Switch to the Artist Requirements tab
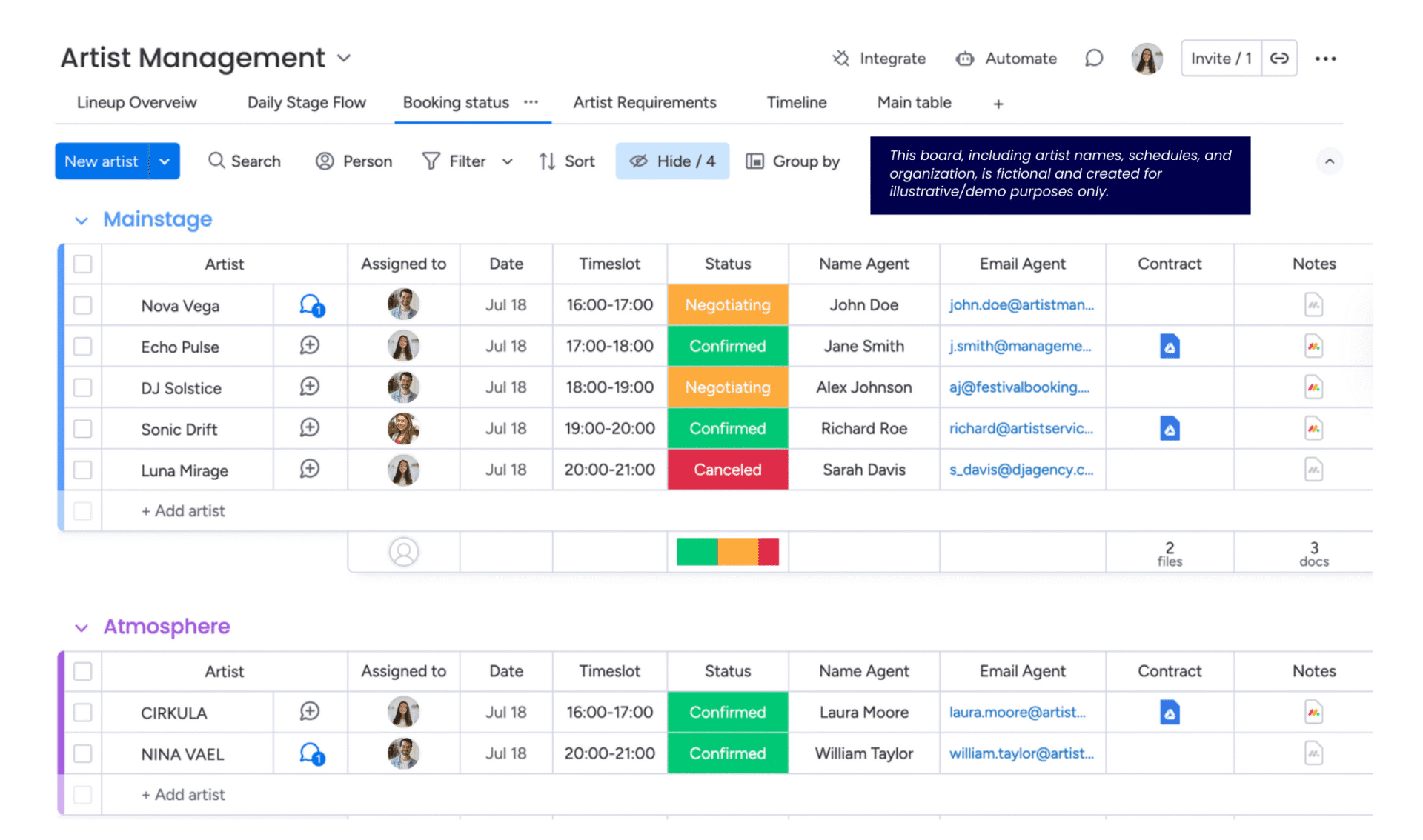1423x840 pixels. 644,103
